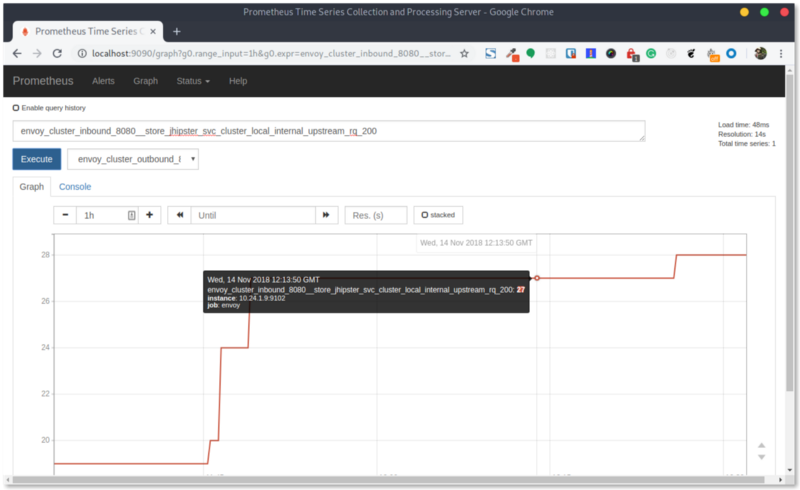Click the page's vertical scrollbar thumb
The height and width of the screenshot is (490, 800).
790,232
